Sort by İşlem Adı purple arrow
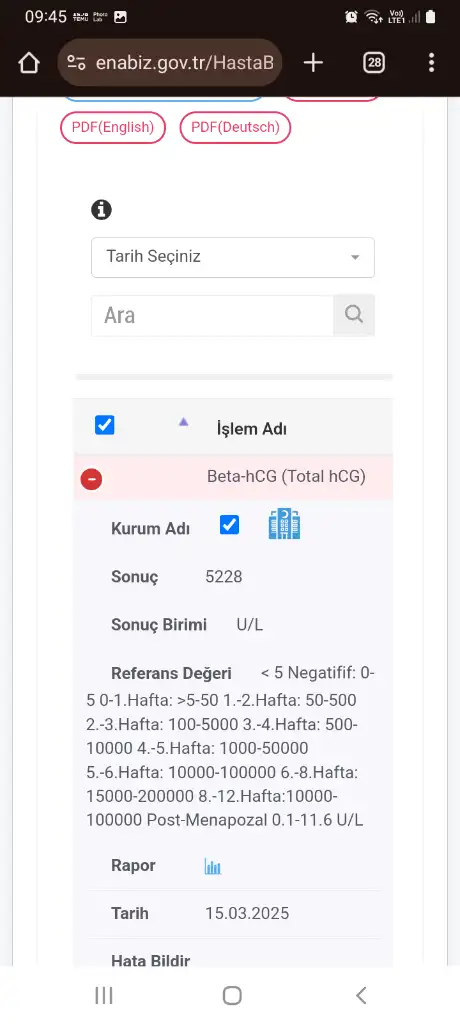 184,423
